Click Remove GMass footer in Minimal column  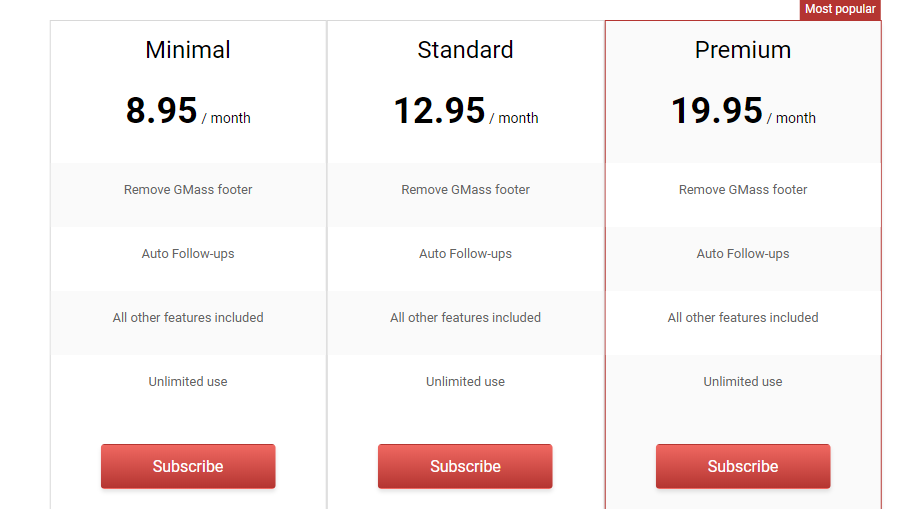[x=188, y=189]
